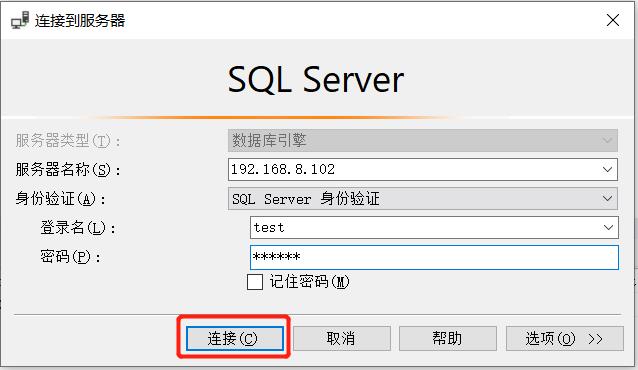
Task: Click the 身份验证(A) label
Action: 61,199
